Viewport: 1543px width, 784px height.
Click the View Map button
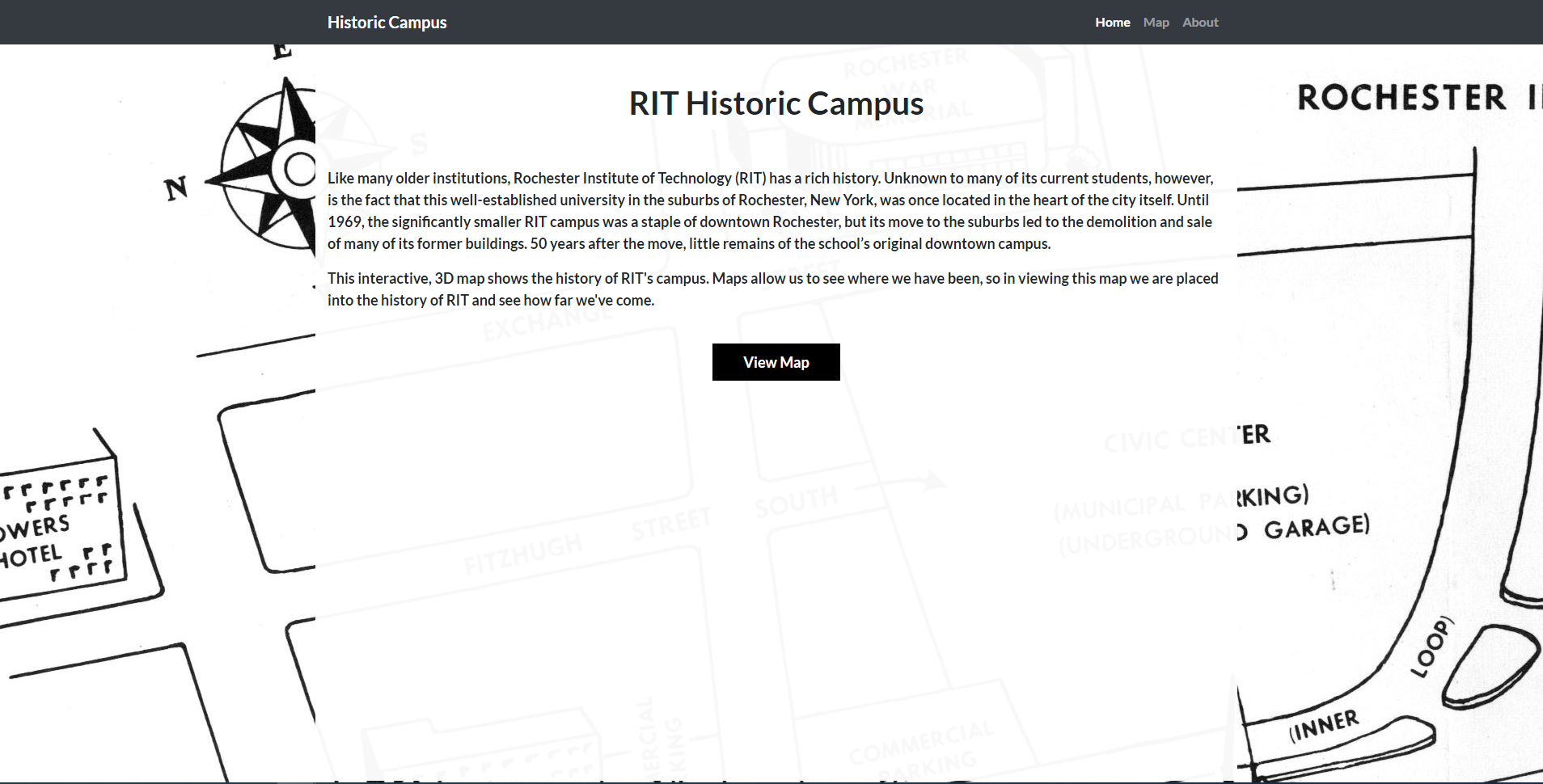click(x=776, y=362)
